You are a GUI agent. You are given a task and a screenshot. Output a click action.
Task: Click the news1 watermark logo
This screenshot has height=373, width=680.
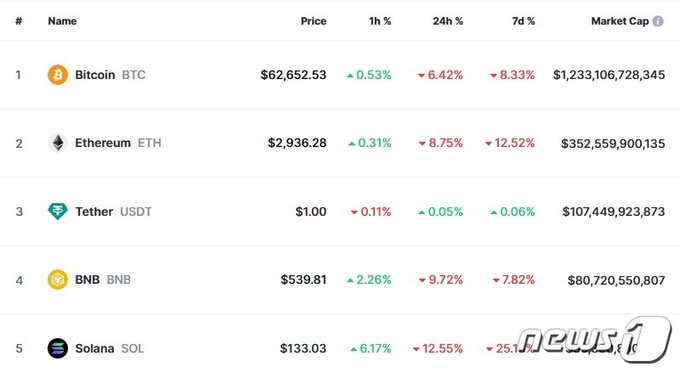pyautogui.click(x=595, y=339)
